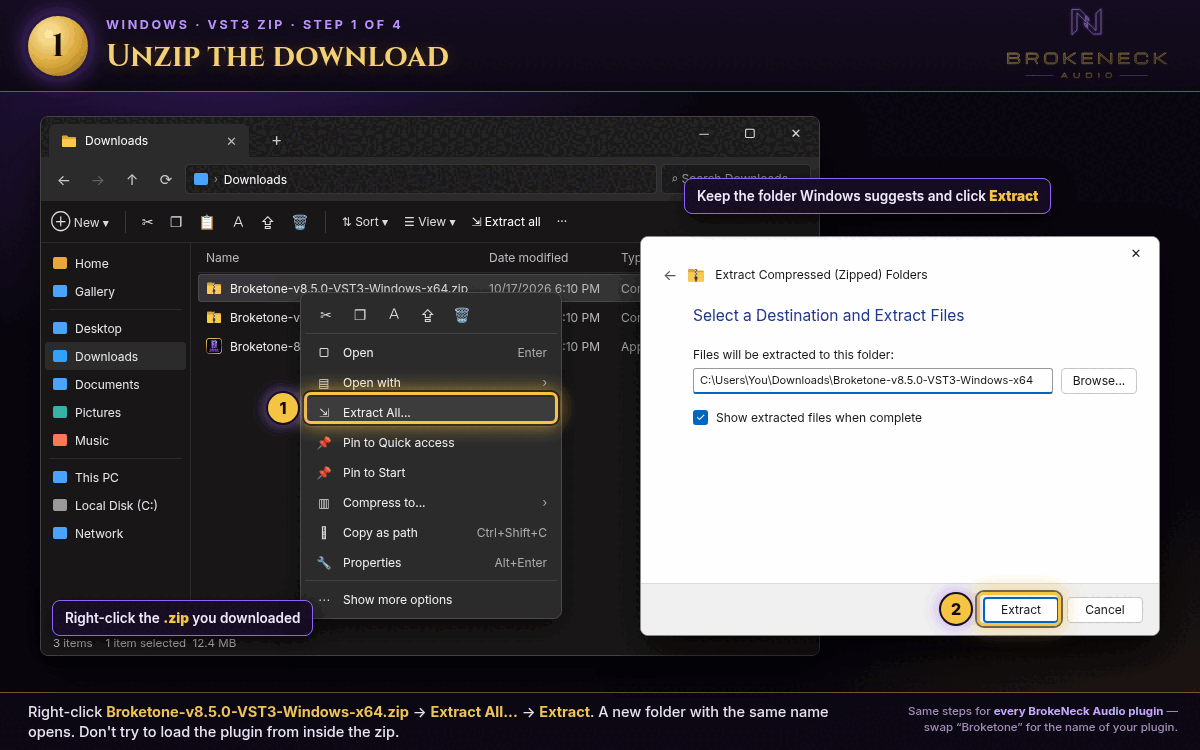Click the folder icon in the address bar
This screenshot has width=1200, height=750.
tap(201, 180)
